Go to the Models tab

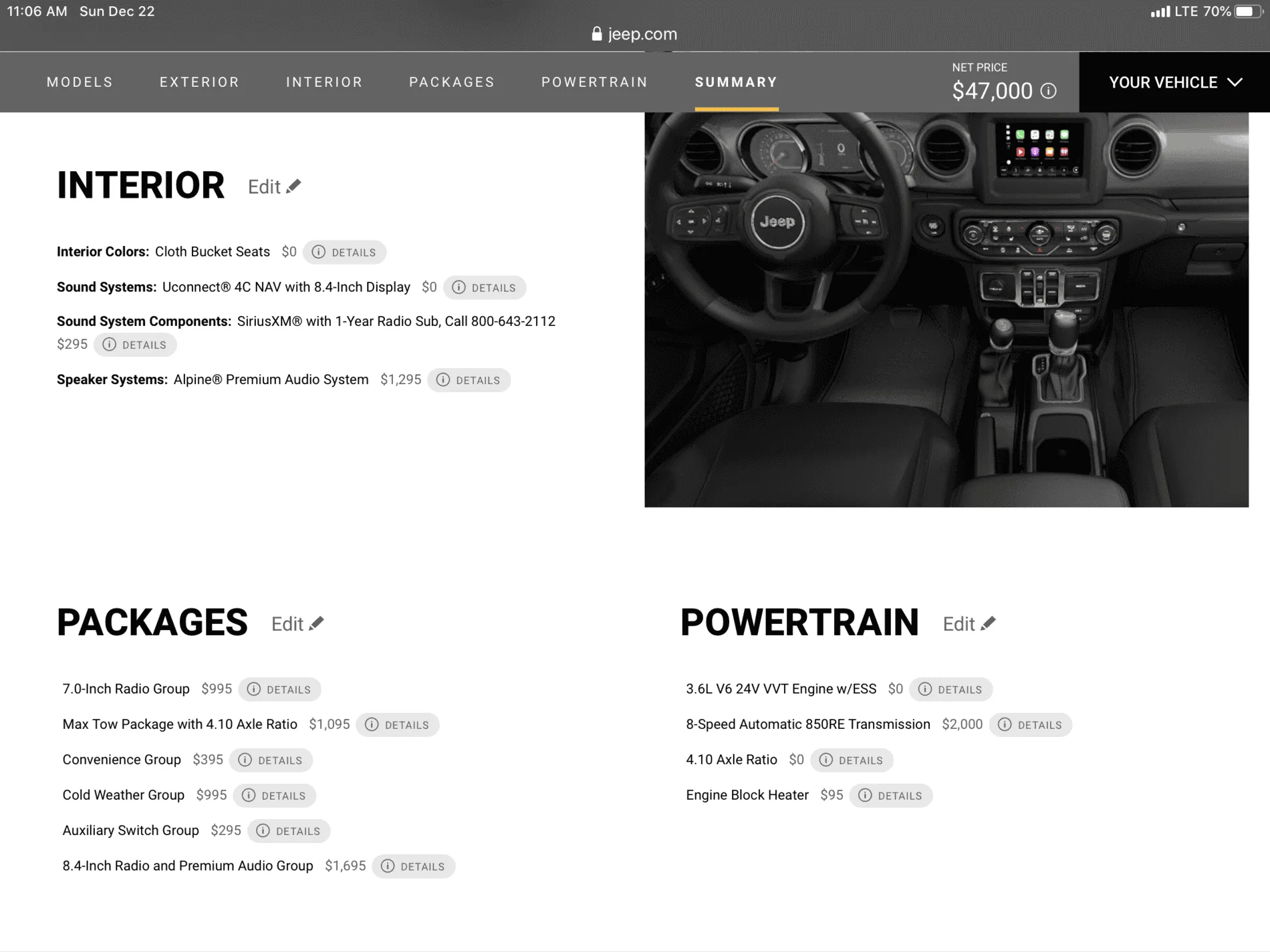click(x=80, y=82)
